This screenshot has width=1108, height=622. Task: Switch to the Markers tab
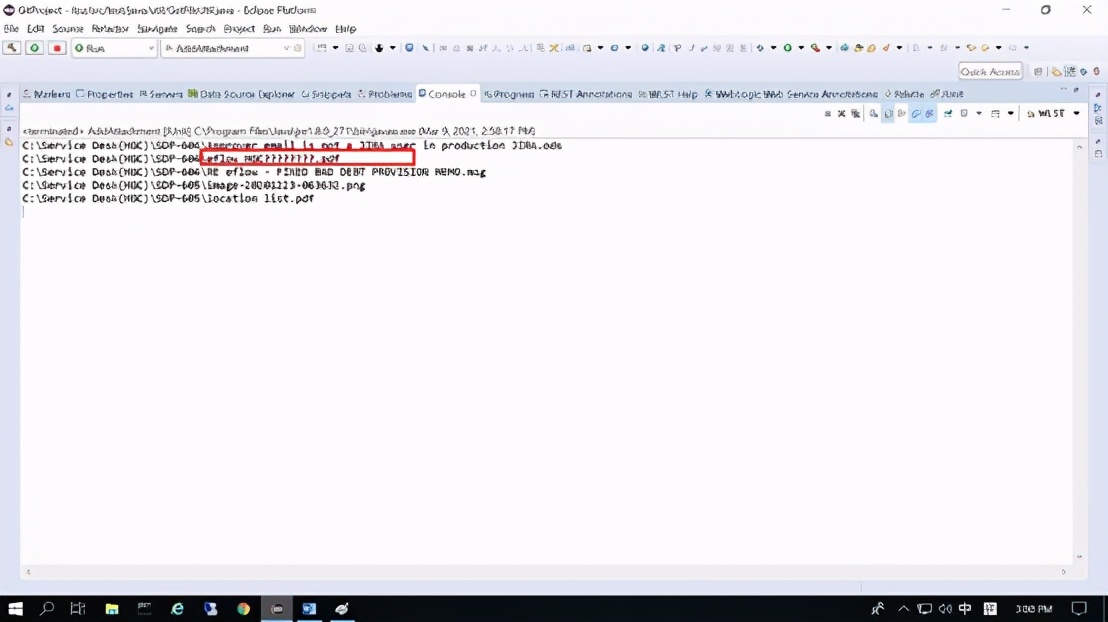[47, 94]
